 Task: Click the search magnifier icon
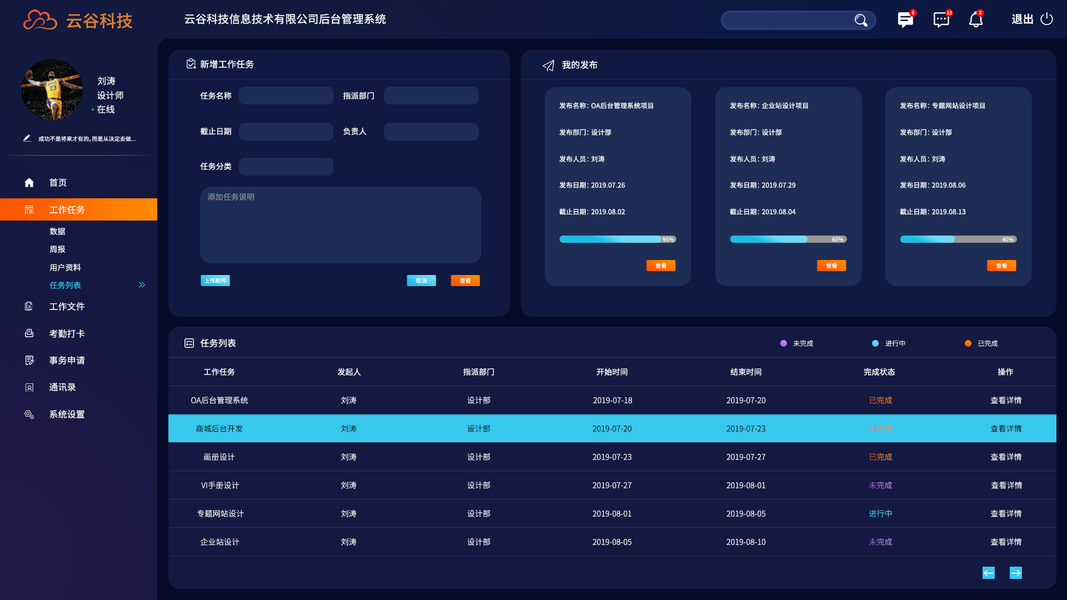861,20
